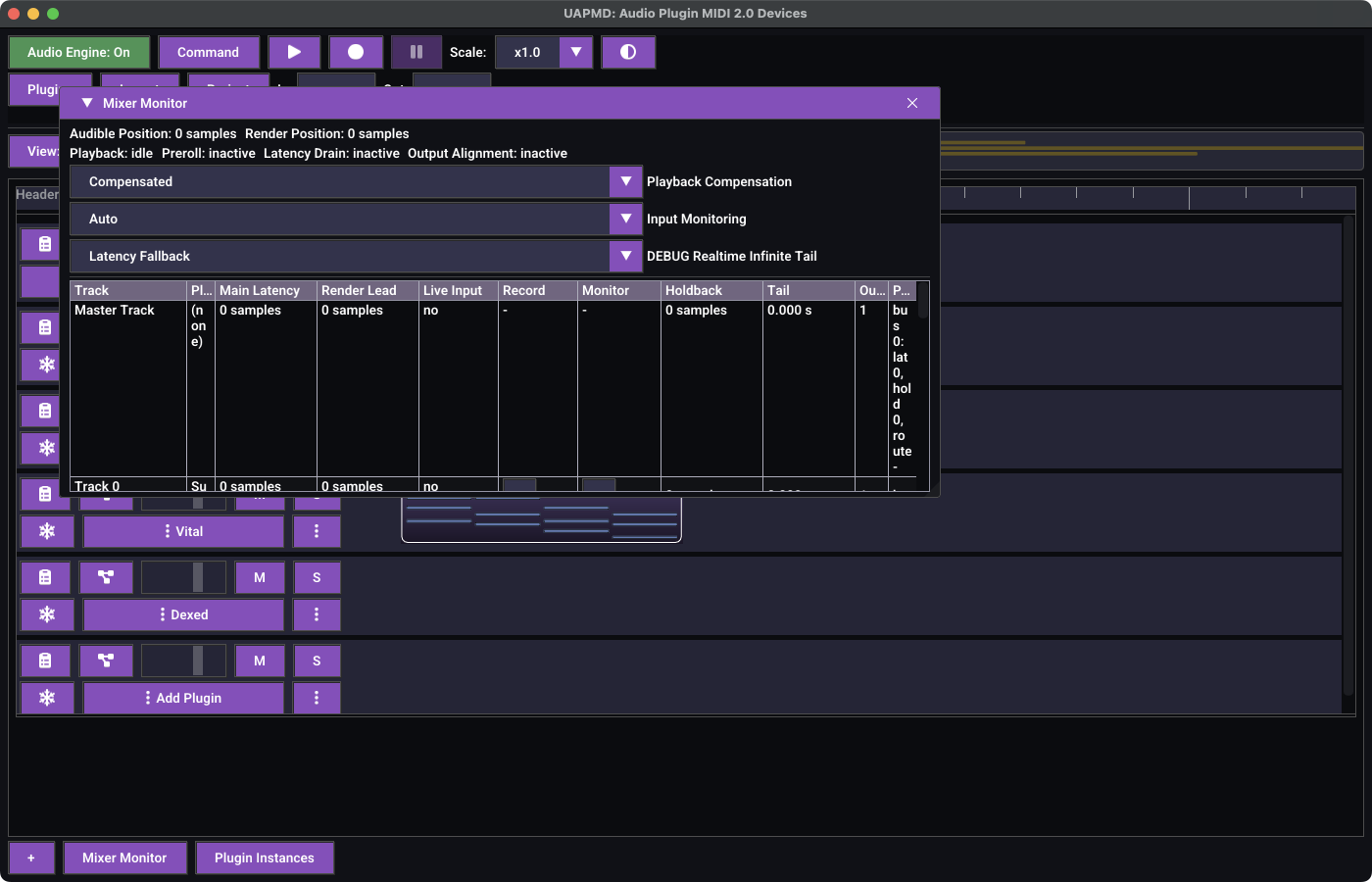Select the MIDI clip thumbnail on the Vital track
Screen dimensions: 1372x882
point(541,519)
